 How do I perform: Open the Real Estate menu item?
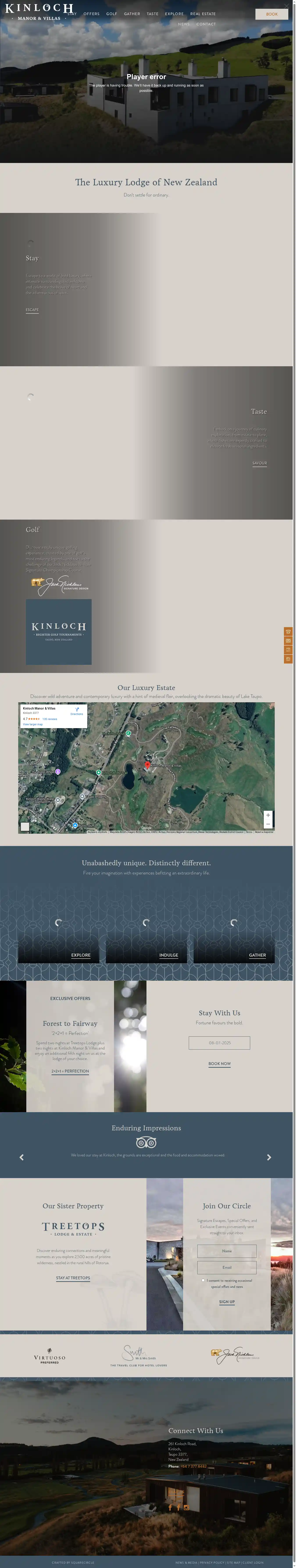pos(203,13)
